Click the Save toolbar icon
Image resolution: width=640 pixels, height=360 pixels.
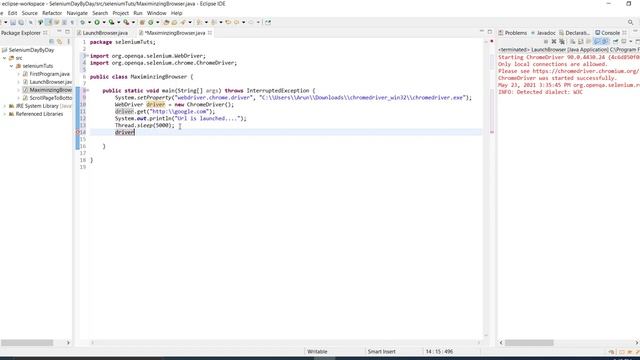(13, 22)
